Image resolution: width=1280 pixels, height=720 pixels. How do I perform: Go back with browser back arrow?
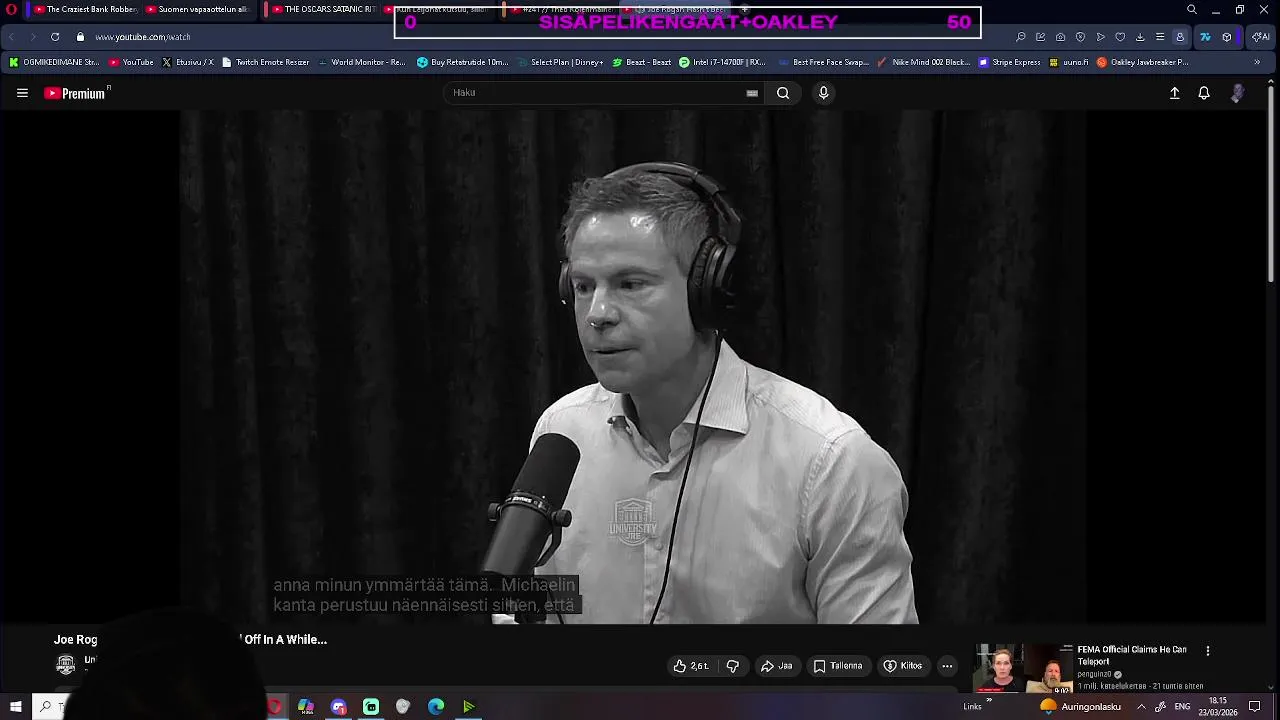click(12, 37)
